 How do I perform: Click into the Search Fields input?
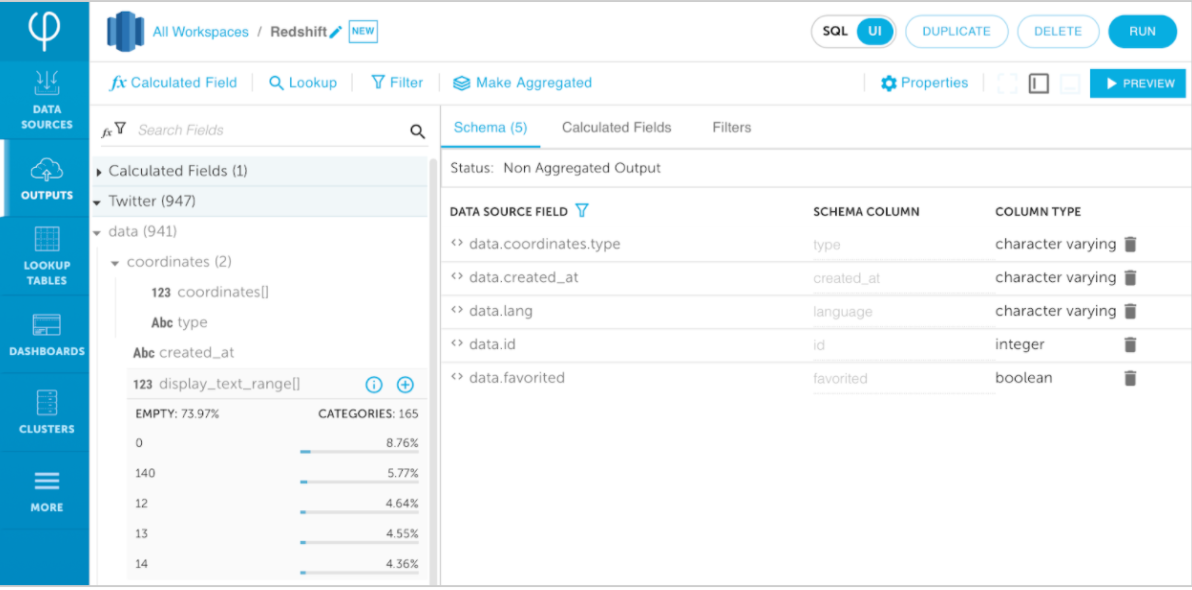265,130
